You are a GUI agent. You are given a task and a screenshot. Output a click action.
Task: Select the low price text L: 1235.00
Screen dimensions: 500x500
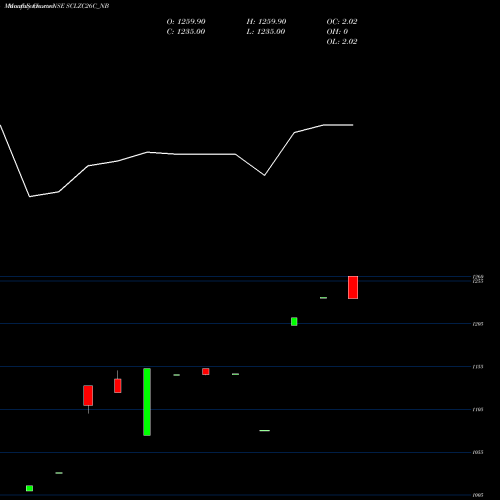pos(266,32)
